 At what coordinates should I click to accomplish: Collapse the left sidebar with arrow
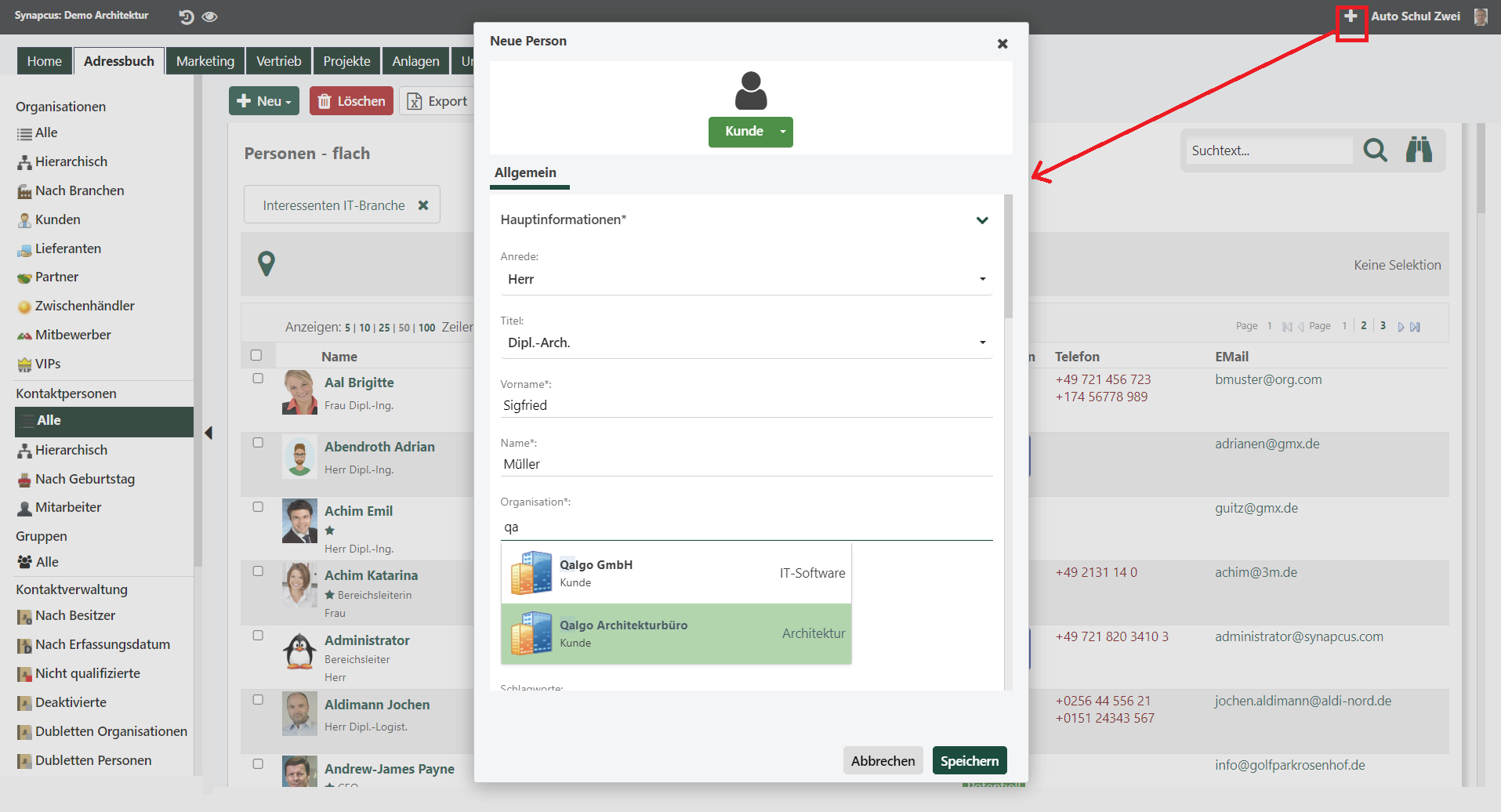click(208, 433)
